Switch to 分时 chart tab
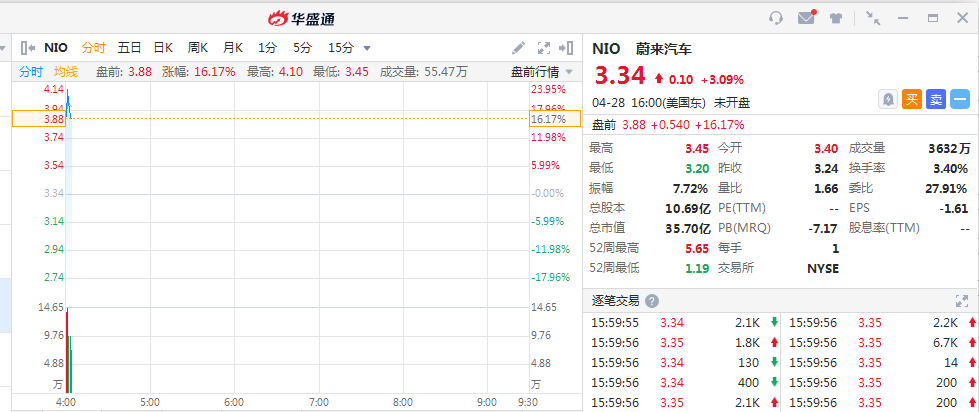 [x=94, y=48]
